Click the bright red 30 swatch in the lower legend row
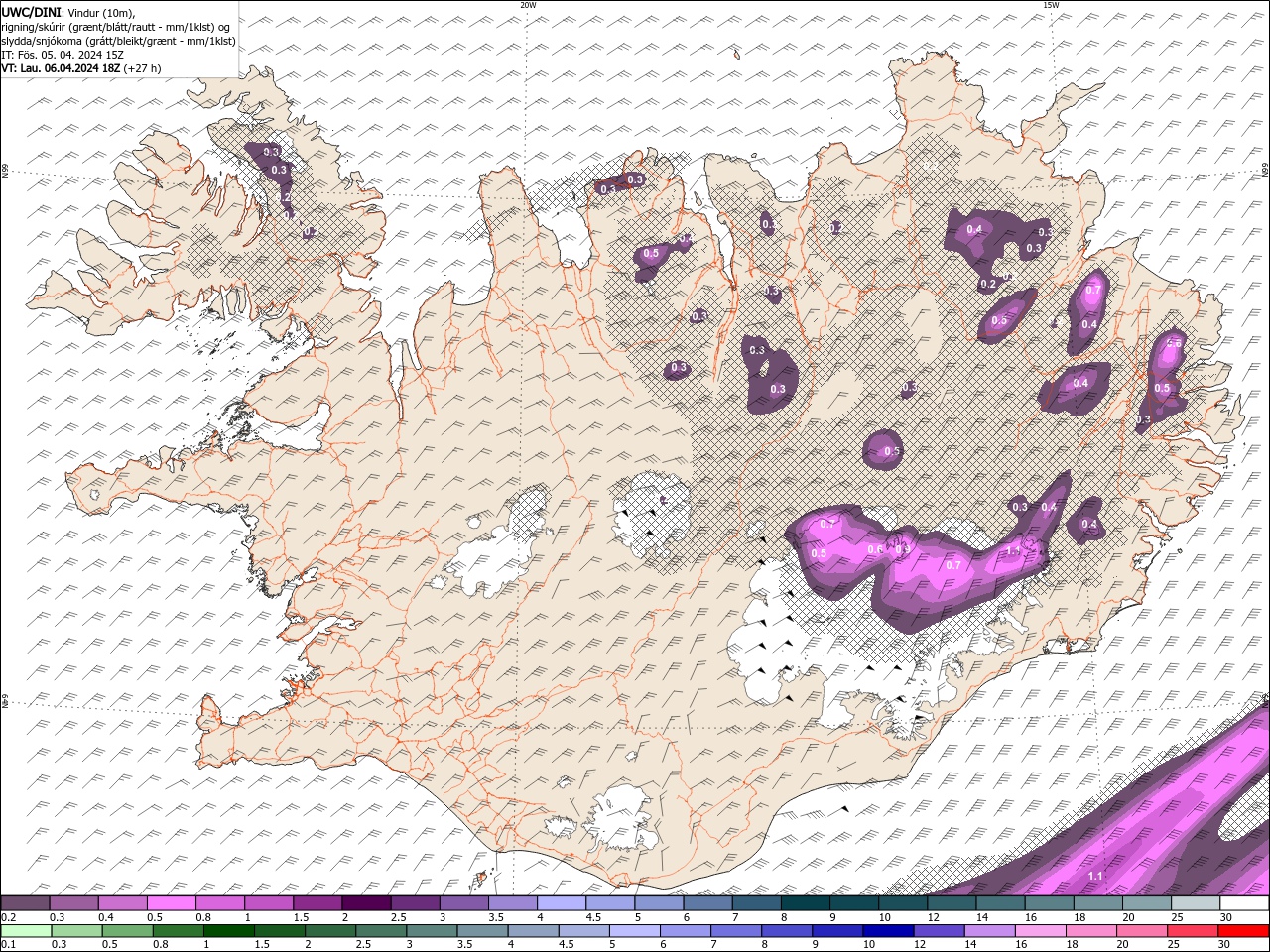This screenshot has width=1270, height=952. tap(1243, 931)
